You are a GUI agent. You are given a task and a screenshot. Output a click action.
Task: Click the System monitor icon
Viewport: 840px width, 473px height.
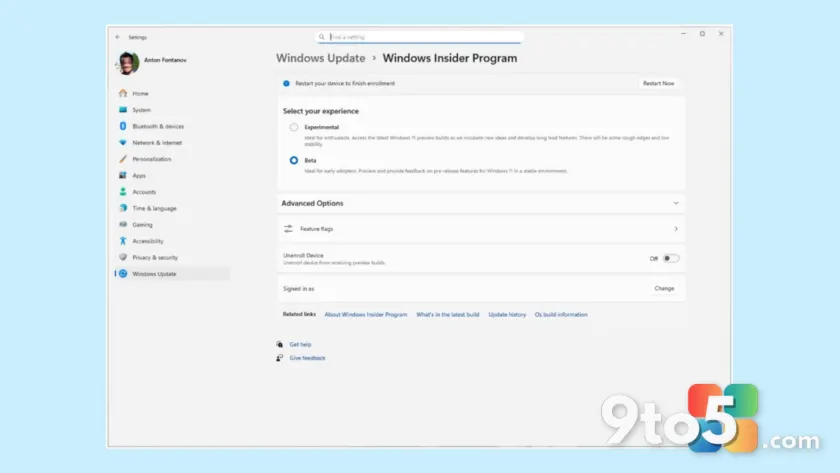click(123, 110)
